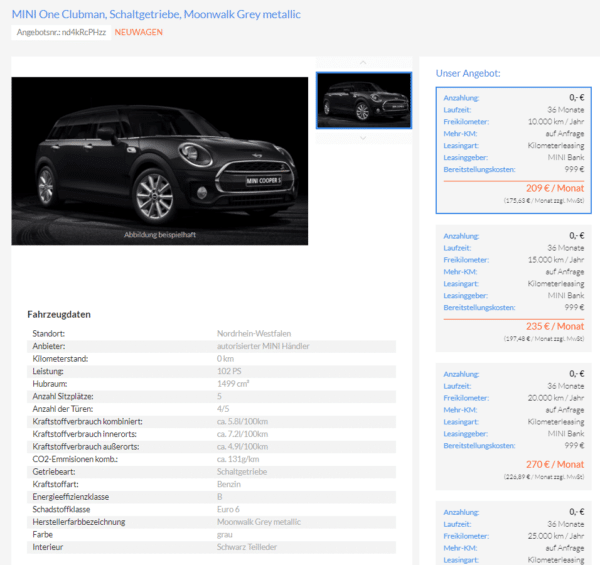Select the 25.000 km / Jahr offer card
Screen dimensions: 600x565
point(514,533)
